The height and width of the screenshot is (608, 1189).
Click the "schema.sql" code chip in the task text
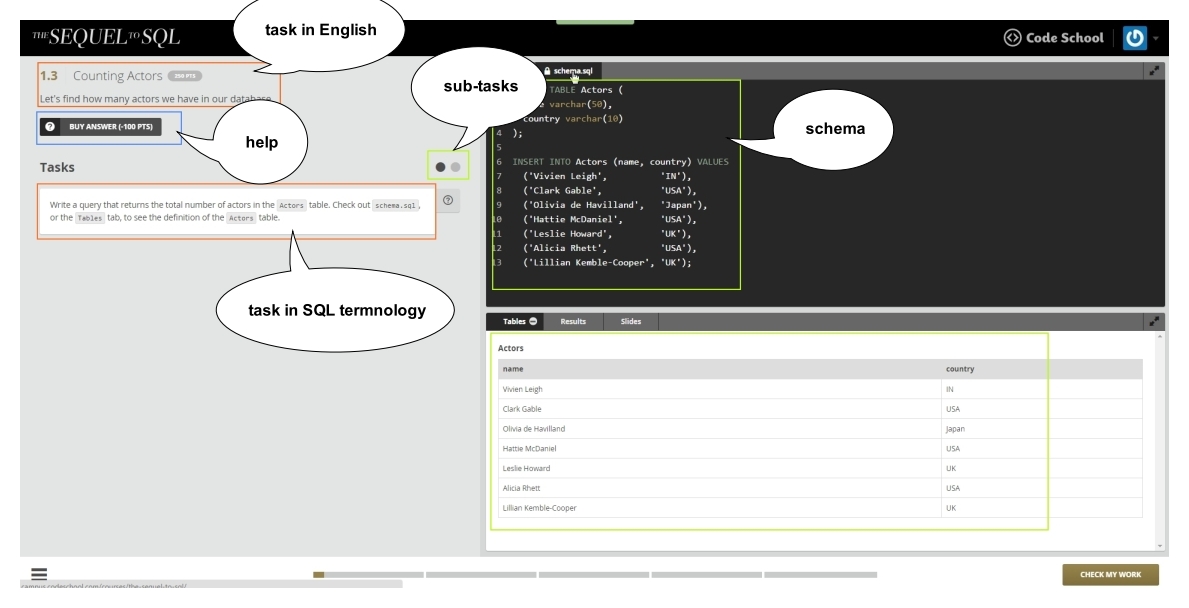(x=395, y=205)
